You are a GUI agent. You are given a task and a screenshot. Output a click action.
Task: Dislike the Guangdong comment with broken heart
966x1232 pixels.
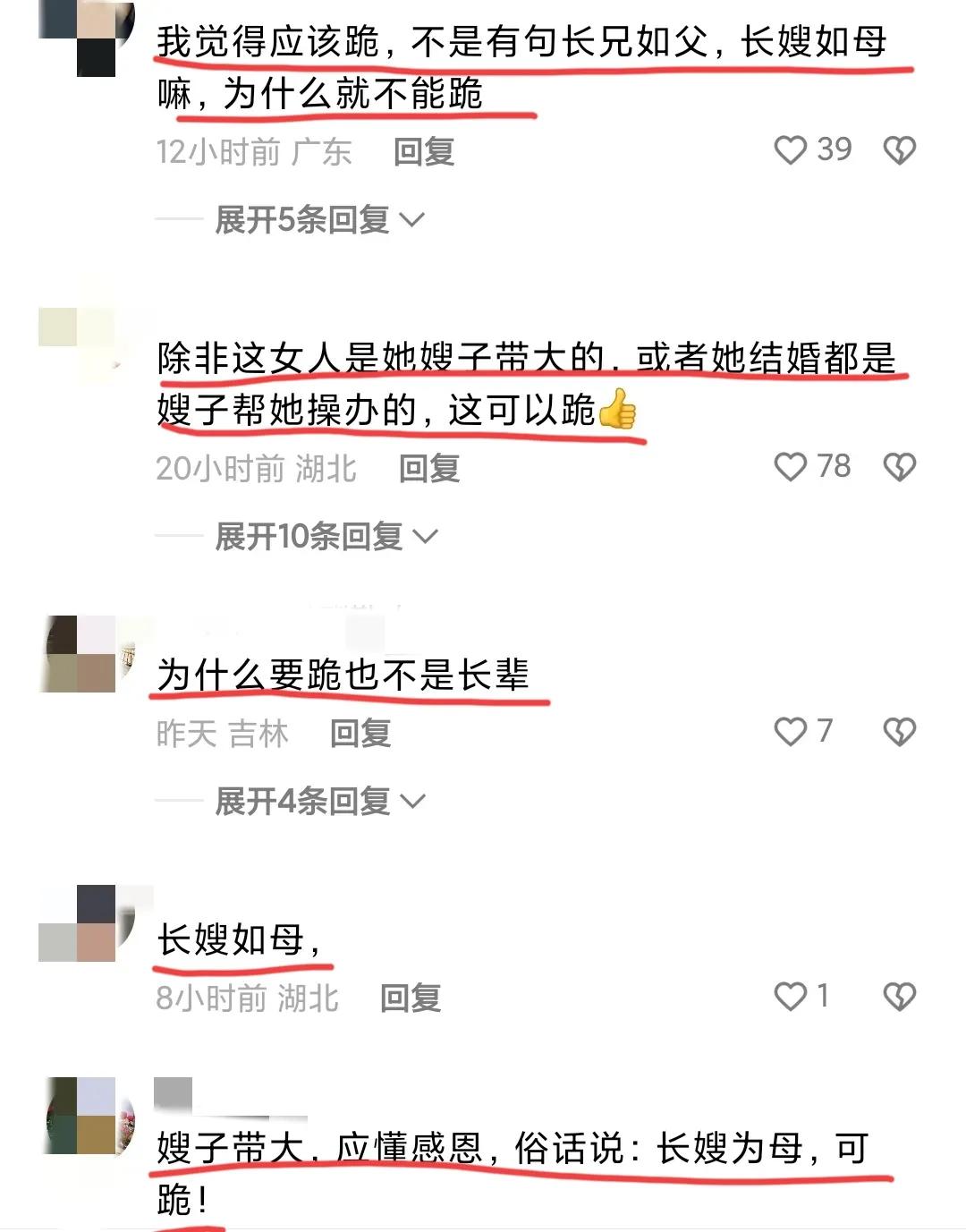[899, 150]
